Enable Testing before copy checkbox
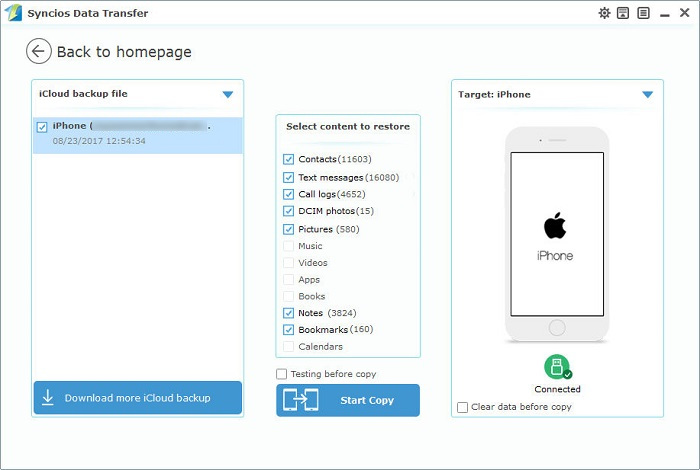This screenshot has height=470, width=700. 281,374
